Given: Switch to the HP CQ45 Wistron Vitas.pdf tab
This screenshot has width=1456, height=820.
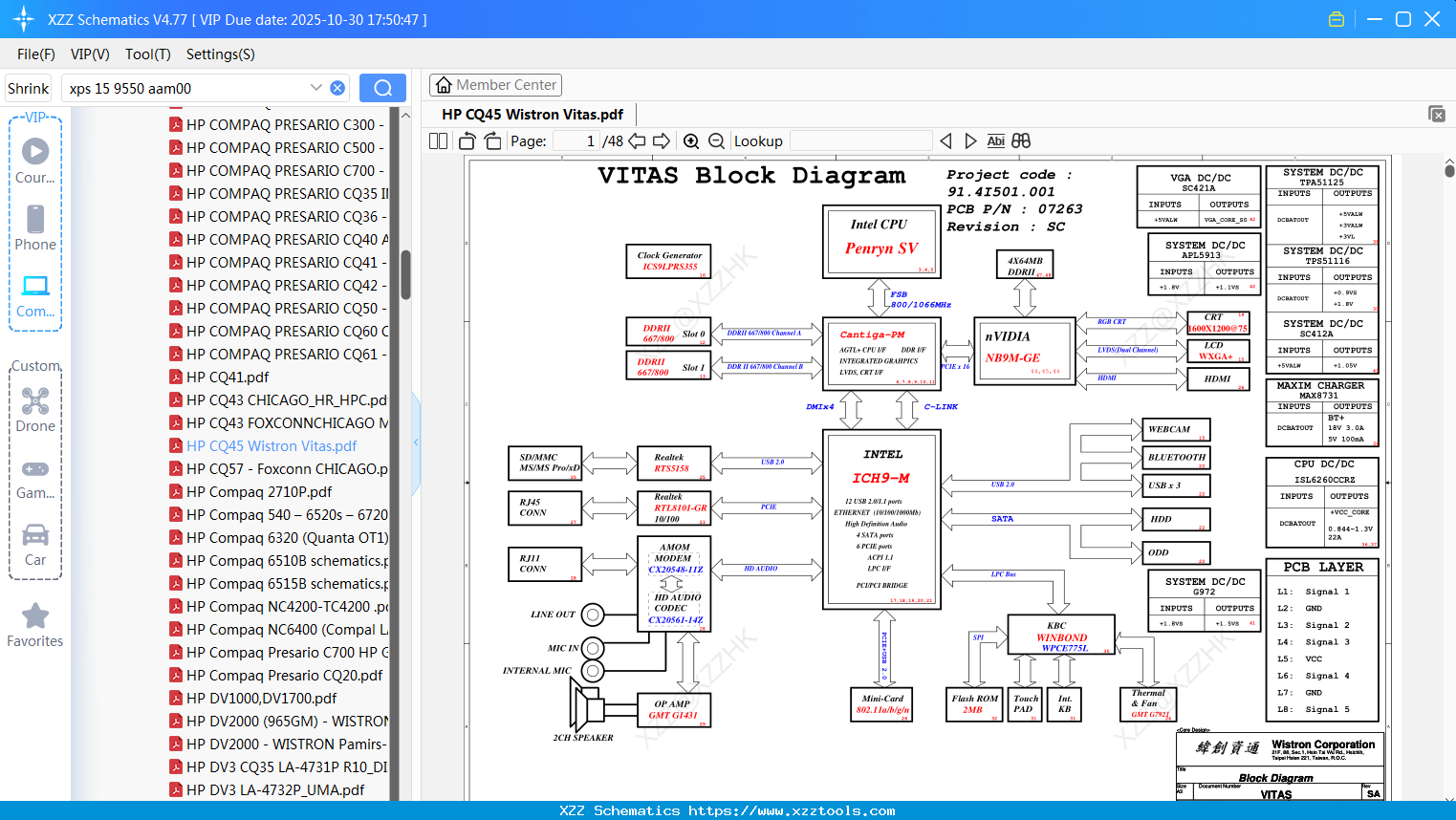Looking at the screenshot, I should click(x=532, y=115).
